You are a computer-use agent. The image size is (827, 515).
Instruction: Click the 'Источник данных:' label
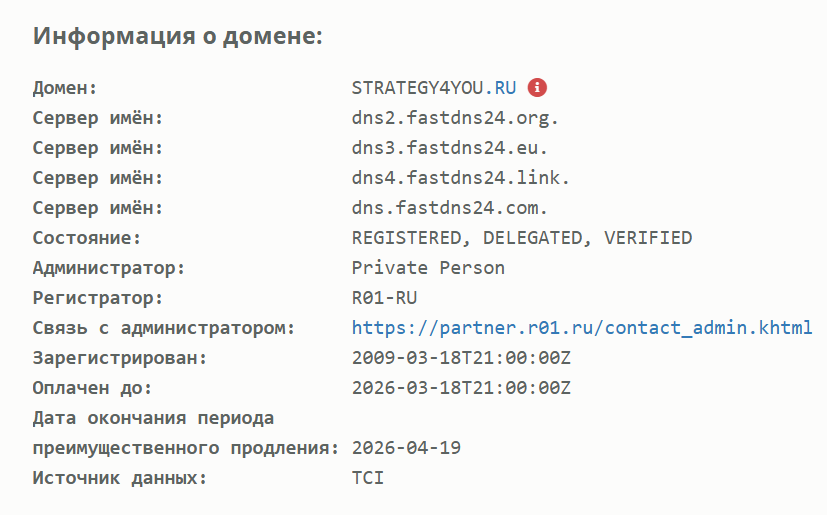click(120, 478)
